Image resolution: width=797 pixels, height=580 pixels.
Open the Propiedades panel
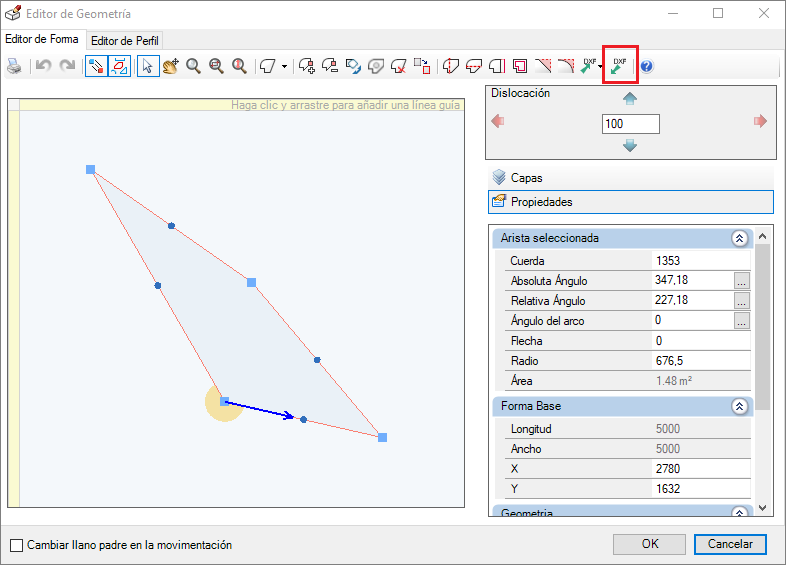click(x=631, y=202)
